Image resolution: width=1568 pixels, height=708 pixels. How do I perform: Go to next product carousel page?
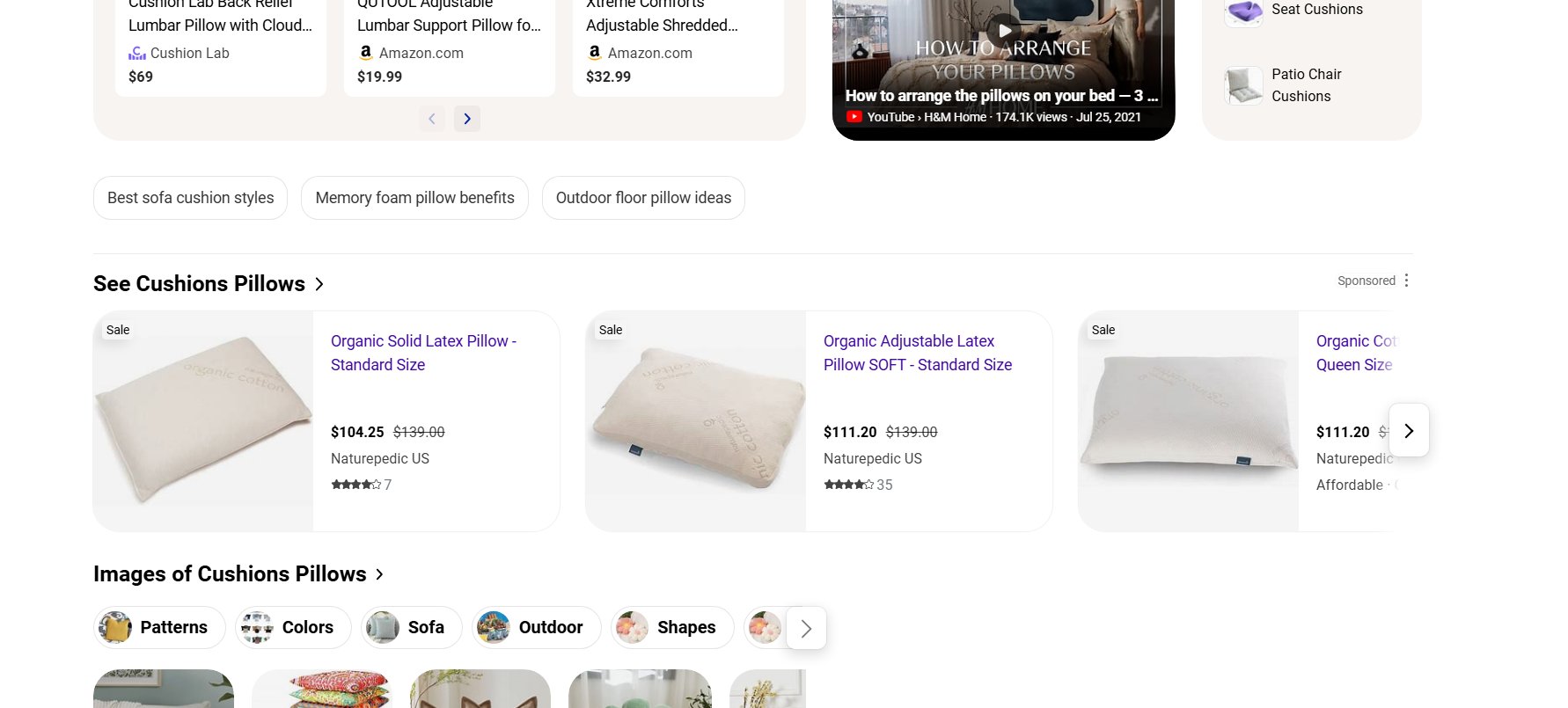click(467, 119)
